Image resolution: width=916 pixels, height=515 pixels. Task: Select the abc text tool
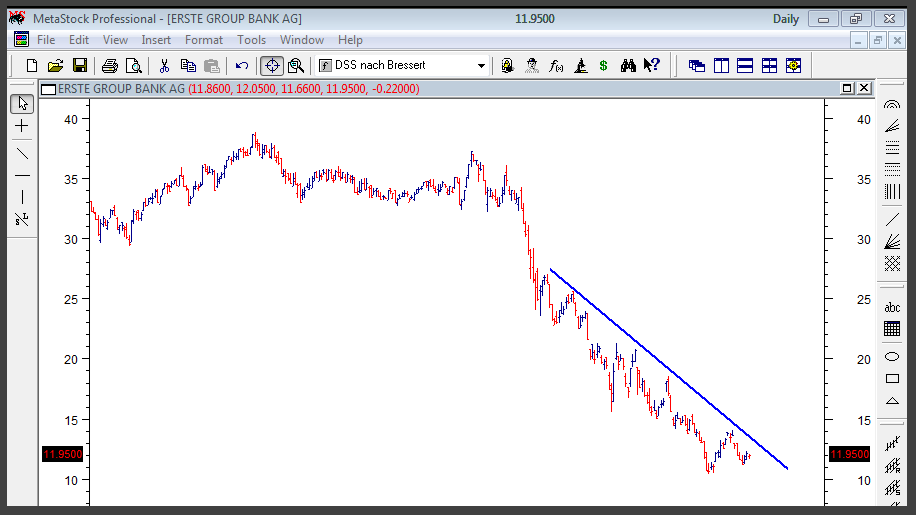[892, 307]
